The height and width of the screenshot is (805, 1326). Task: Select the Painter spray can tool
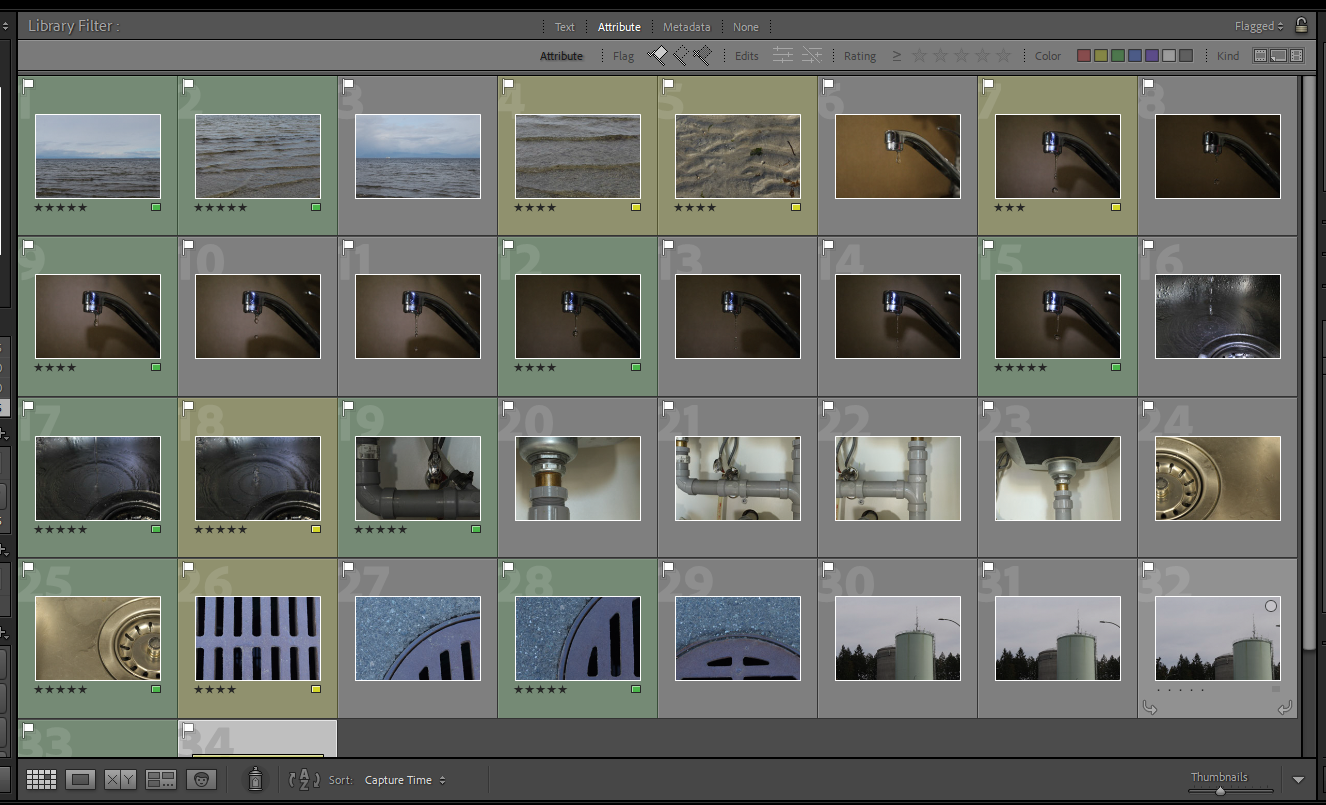(255, 779)
